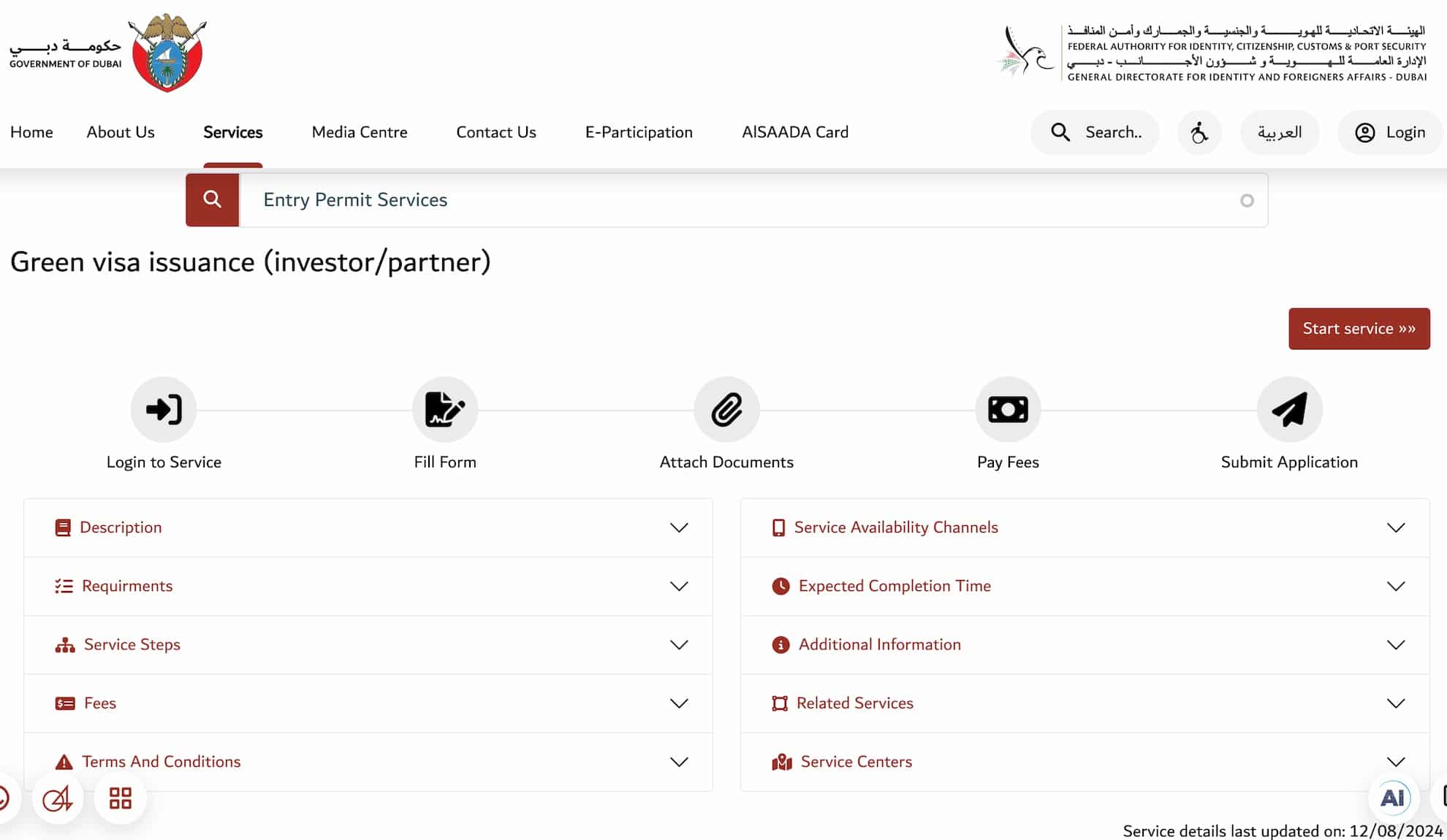1447x840 pixels.
Task: Select the circular compass icon near bottom left
Action: click(x=58, y=798)
